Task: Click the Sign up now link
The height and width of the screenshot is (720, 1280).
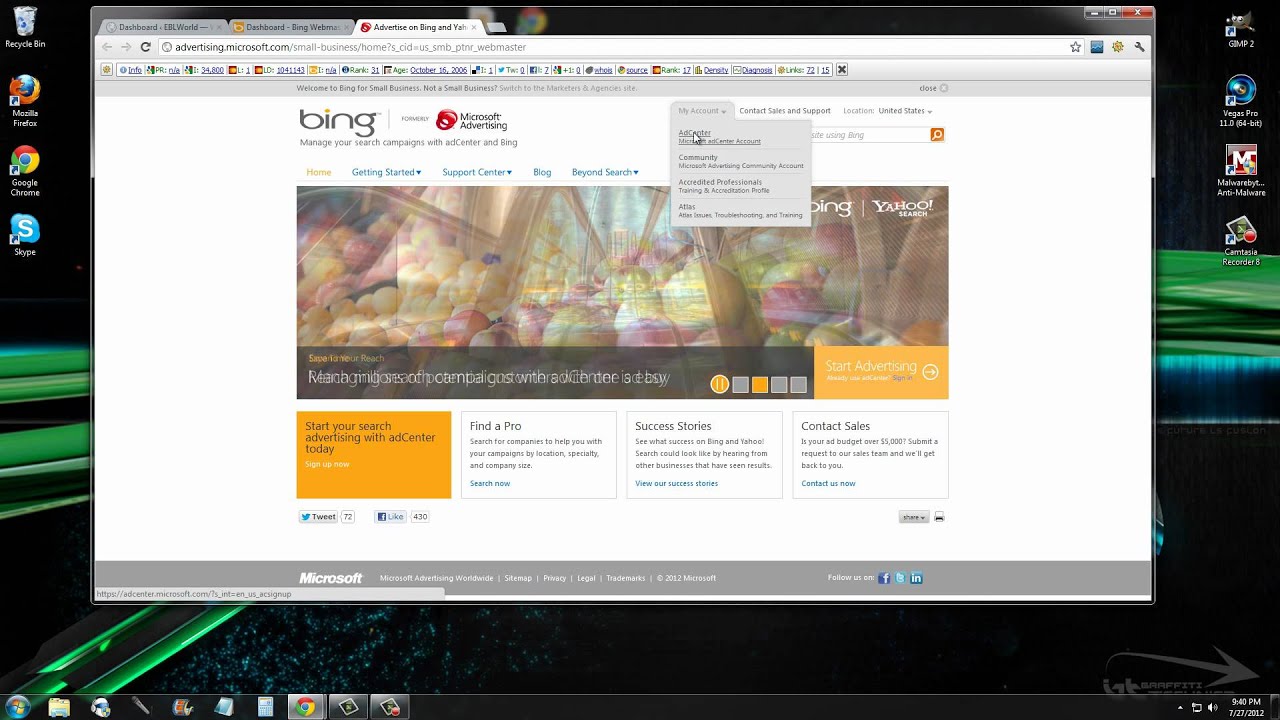Action: click(327, 464)
